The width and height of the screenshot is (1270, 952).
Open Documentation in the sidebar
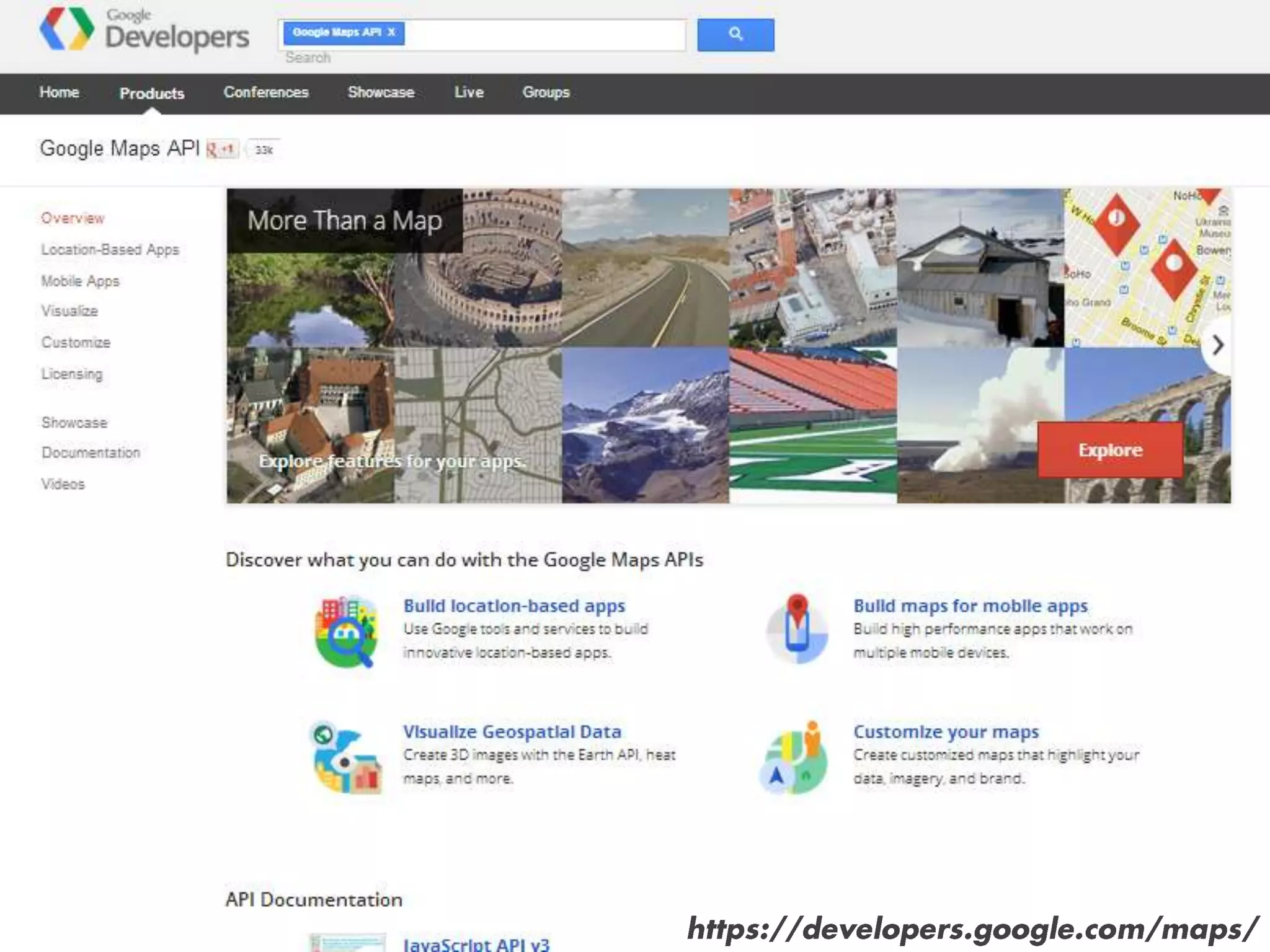click(91, 452)
